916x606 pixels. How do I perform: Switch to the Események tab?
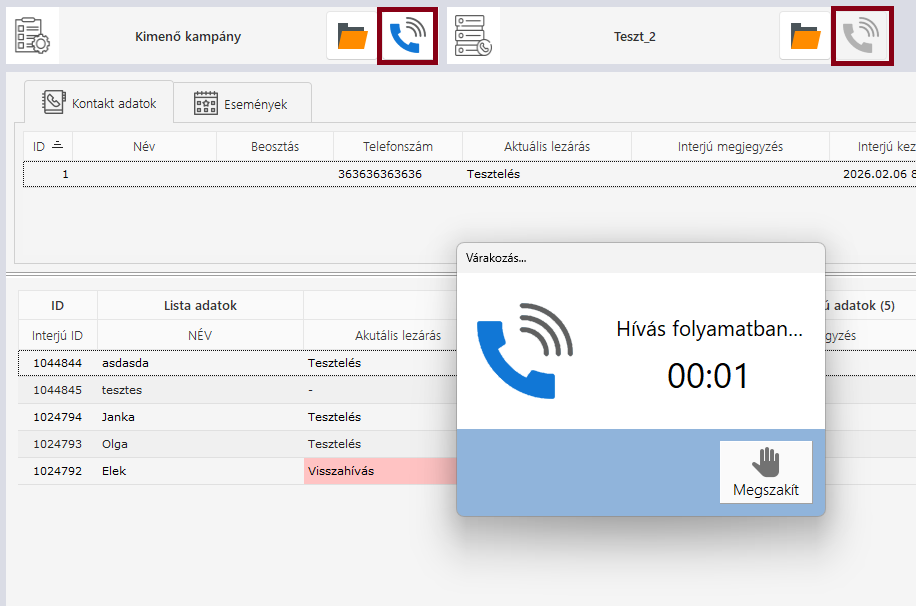(241, 104)
